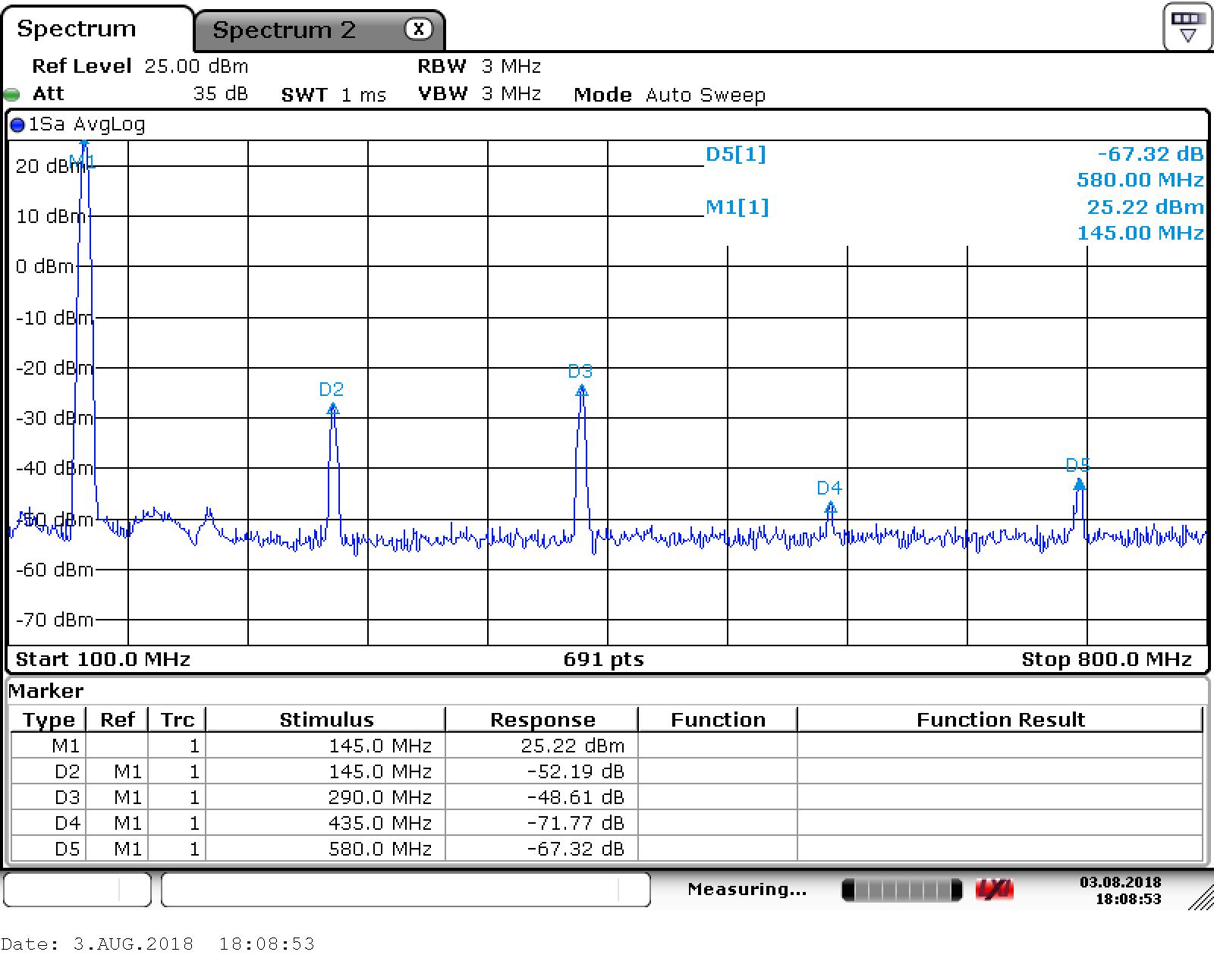Click the Function Result column header
Image resolution: width=1214 pixels, height=980 pixels.
tap(1000, 719)
